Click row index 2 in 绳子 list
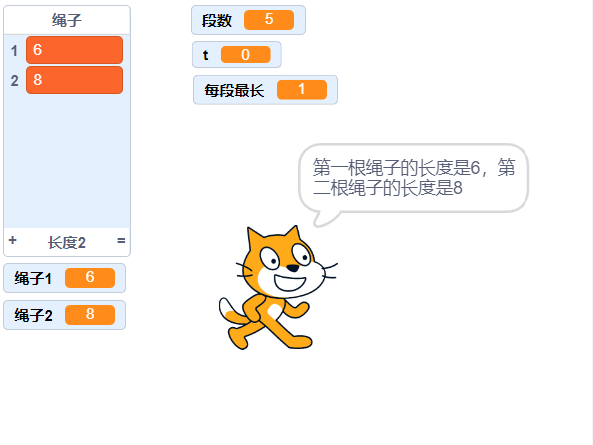593x445 pixels. pyautogui.click(x=14, y=80)
